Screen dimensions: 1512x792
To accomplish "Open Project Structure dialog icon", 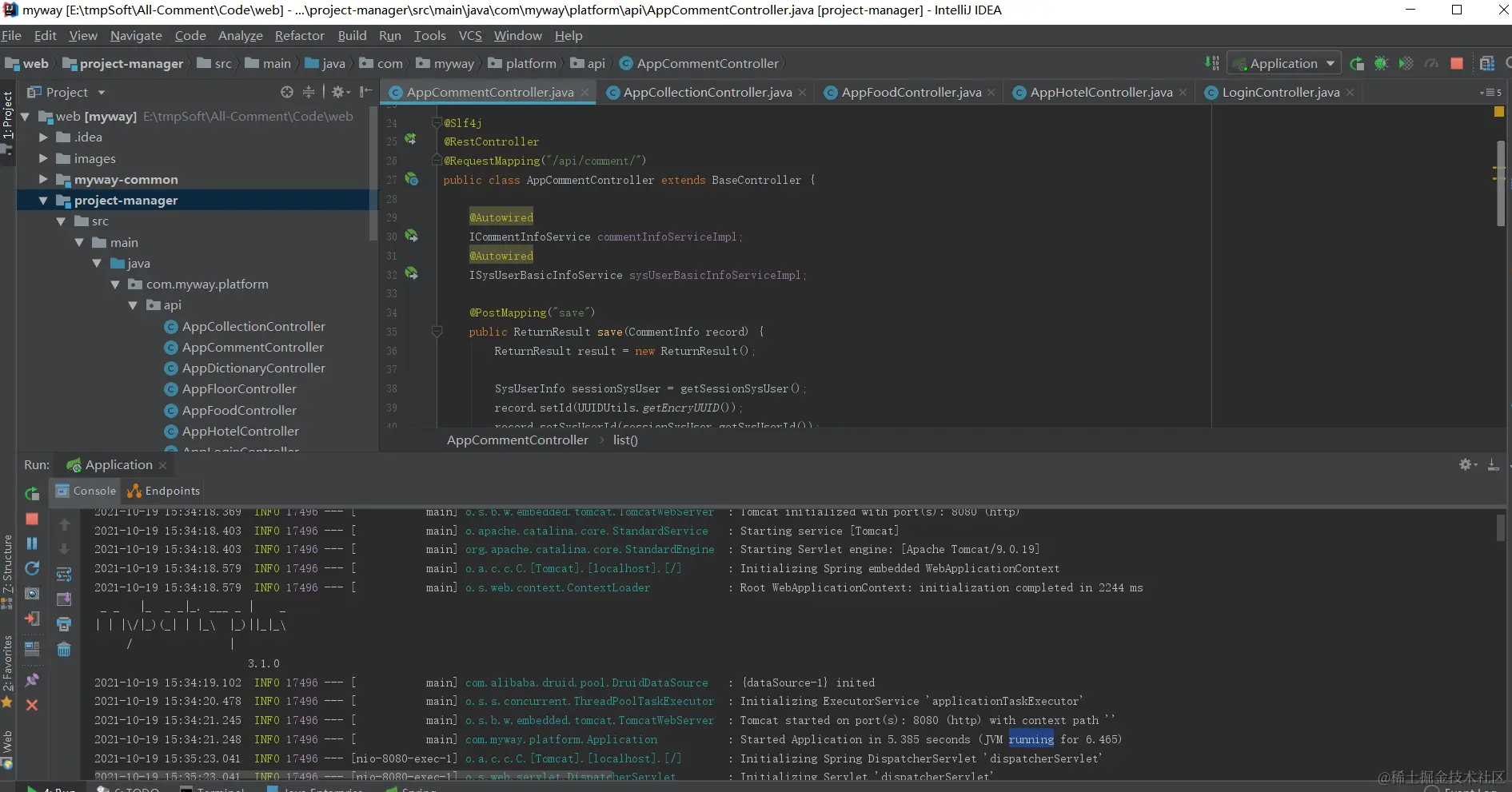I will (1487, 63).
